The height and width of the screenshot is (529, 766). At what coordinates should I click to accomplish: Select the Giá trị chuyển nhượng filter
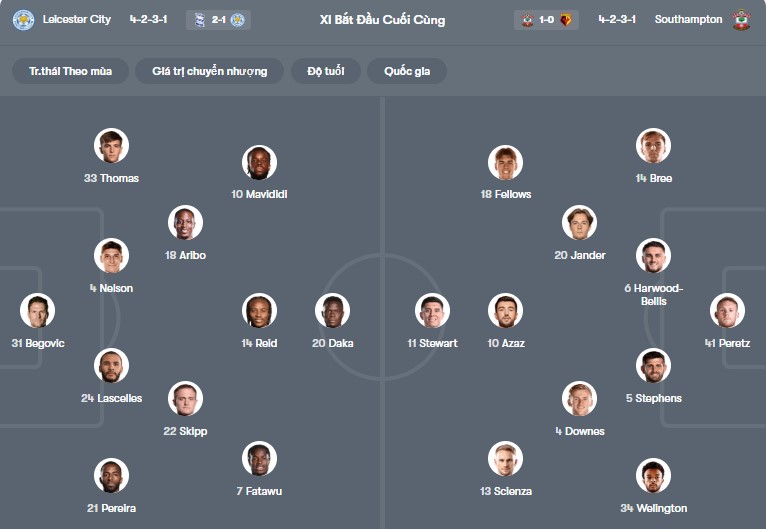point(210,71)
